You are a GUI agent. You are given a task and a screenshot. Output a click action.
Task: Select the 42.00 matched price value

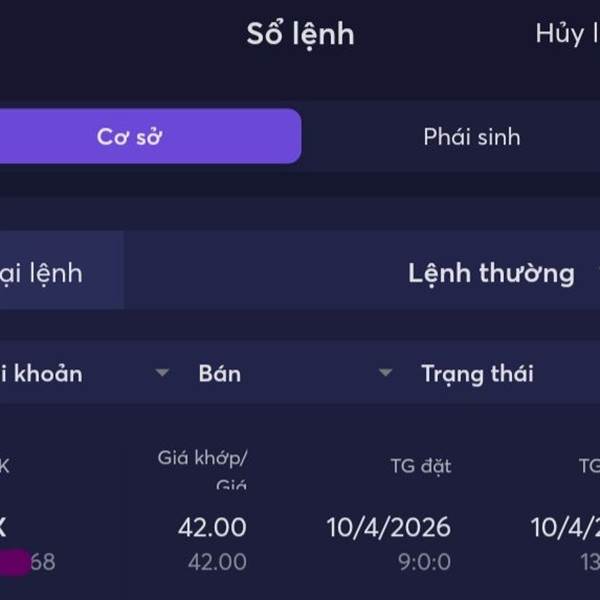[212, 527]
